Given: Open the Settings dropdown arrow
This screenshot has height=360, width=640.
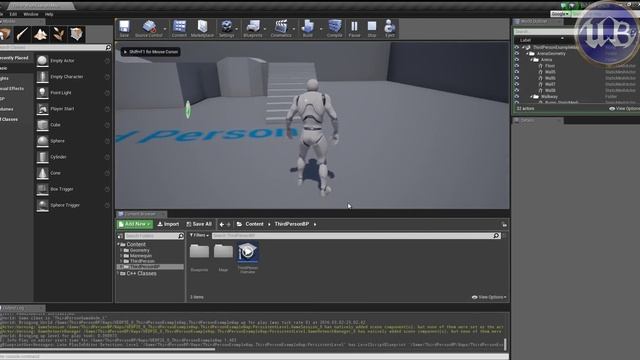Looking at the screenshot, I should (x=237, y=29).
